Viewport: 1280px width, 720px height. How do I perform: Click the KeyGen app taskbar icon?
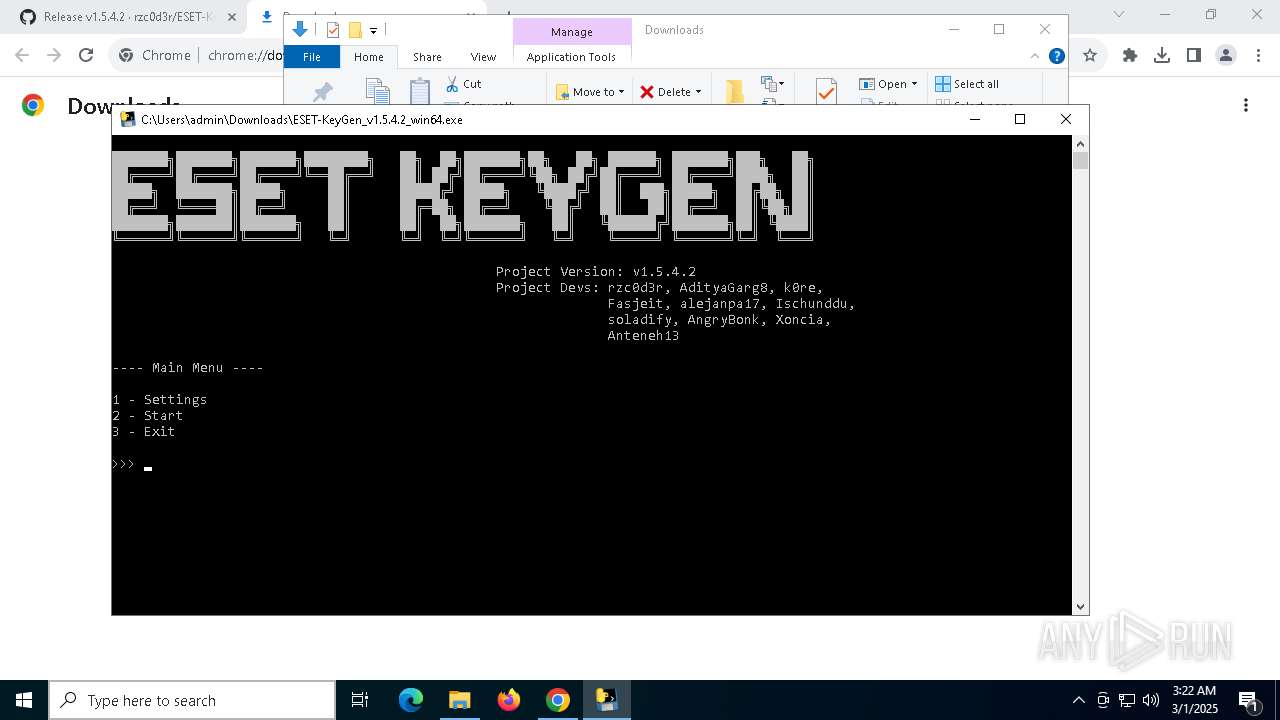pyautogui.click(x=607, y=700)
